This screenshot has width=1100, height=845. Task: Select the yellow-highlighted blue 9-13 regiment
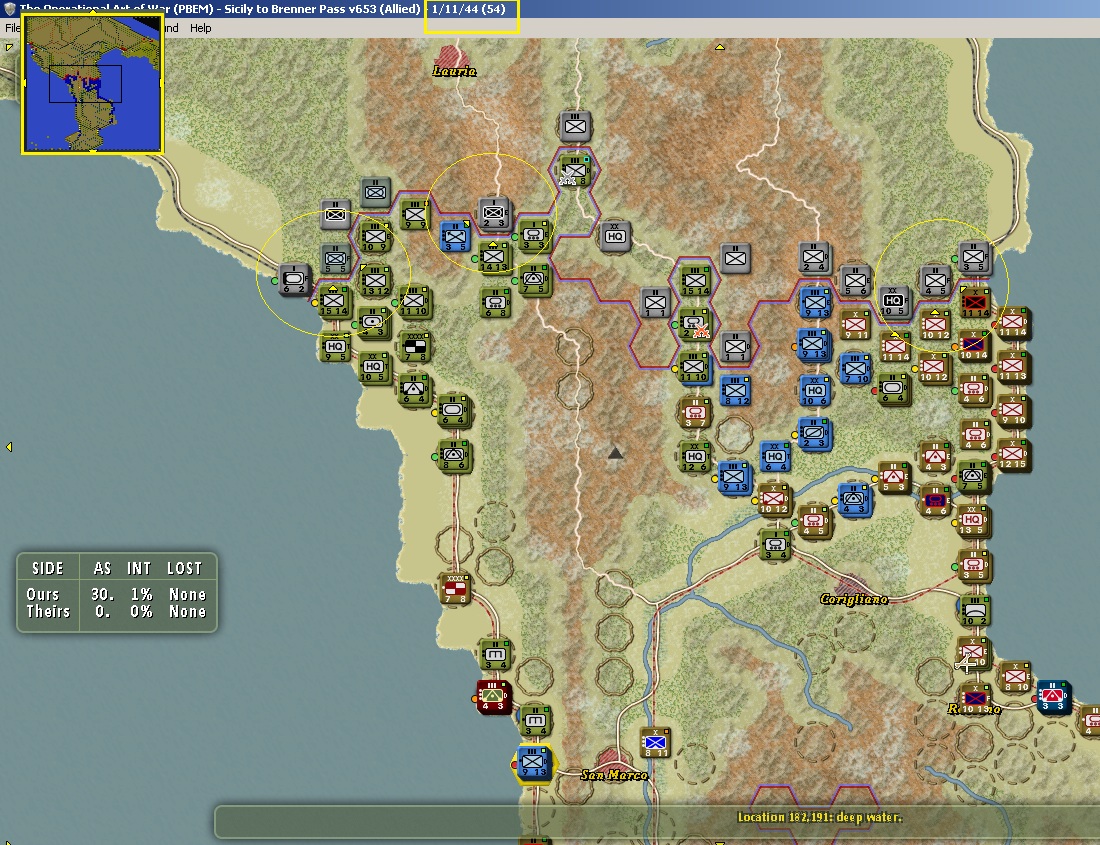(x=534, y=762)
